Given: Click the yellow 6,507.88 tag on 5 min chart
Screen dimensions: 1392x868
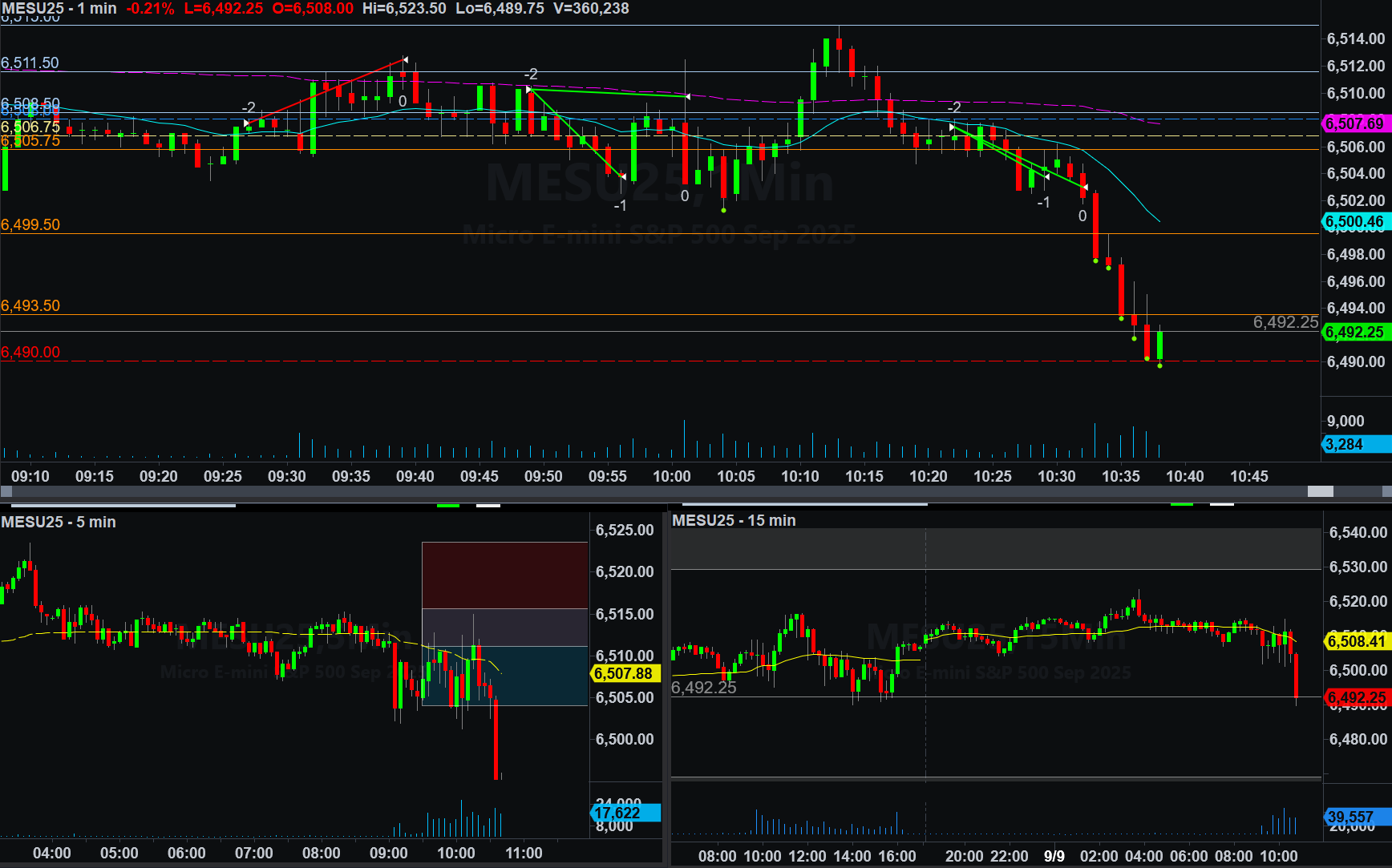Looking at the screenshot, I should (624, 674).
